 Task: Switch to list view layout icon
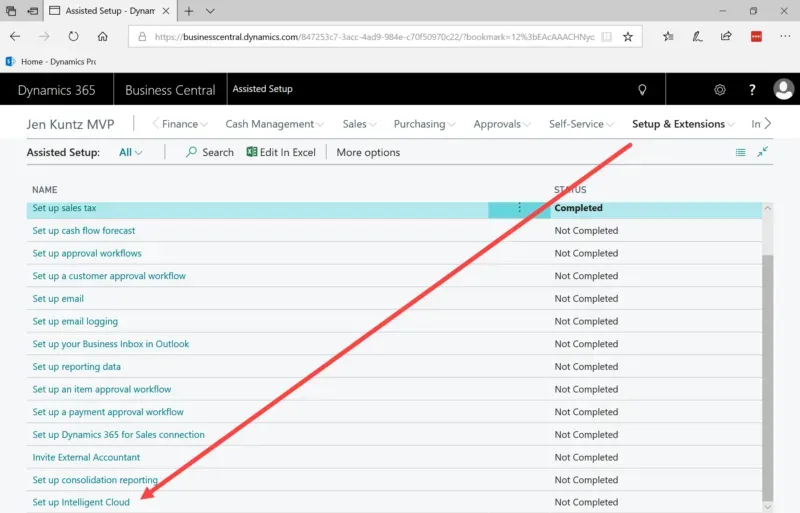click(740, 152)
